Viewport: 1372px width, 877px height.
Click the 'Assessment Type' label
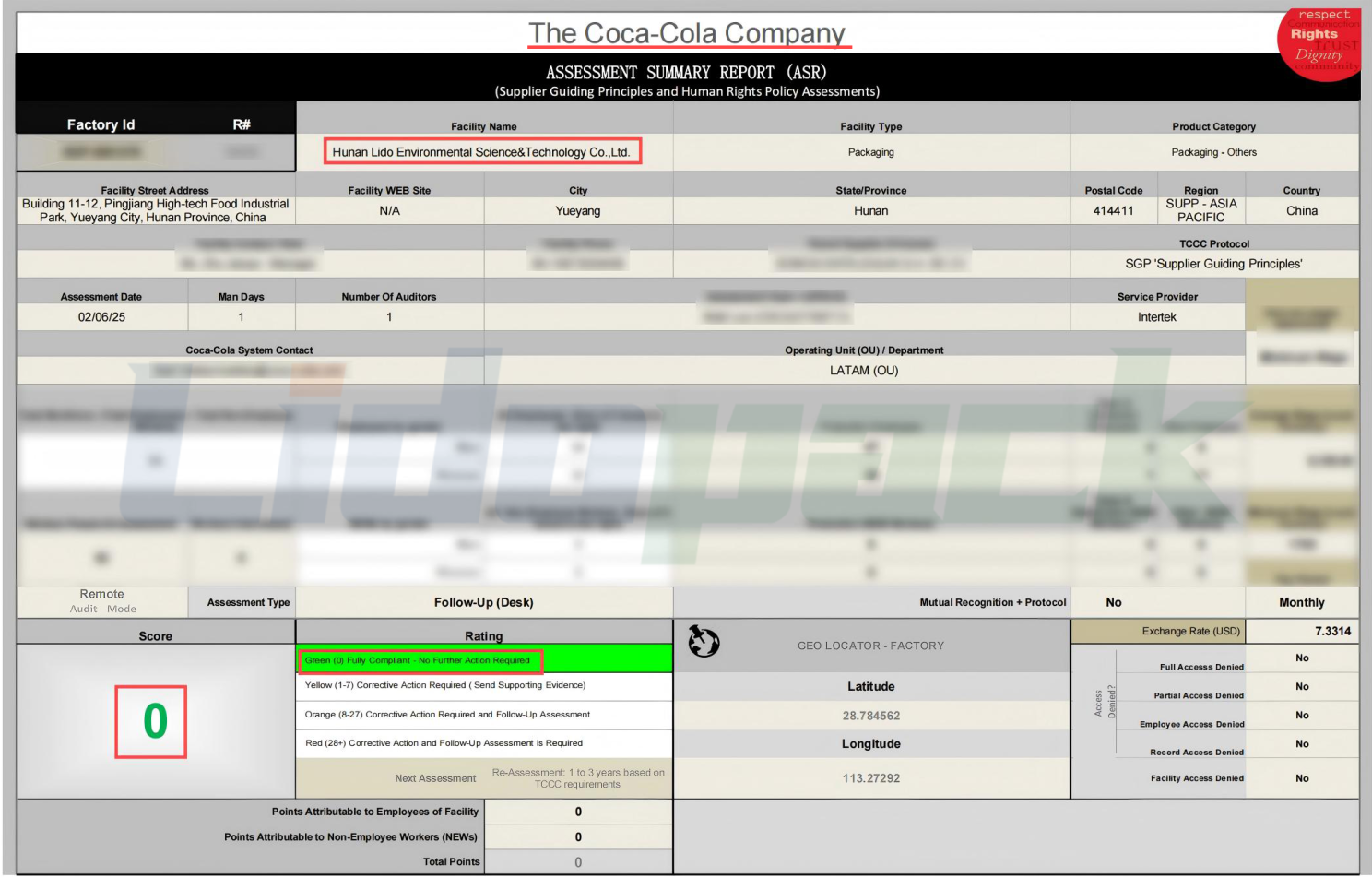pyautogui.click(x=248, y=602)
